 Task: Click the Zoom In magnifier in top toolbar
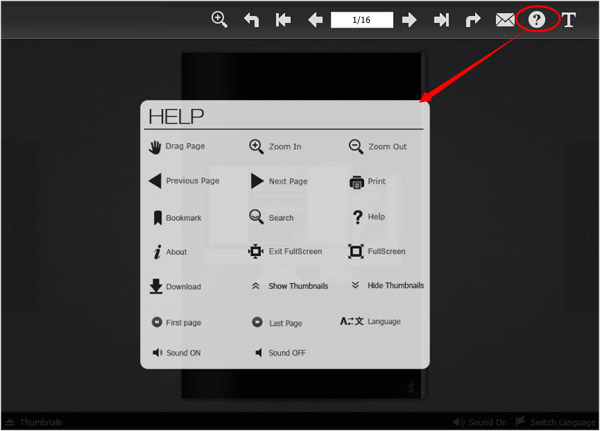tap(220, 19)
